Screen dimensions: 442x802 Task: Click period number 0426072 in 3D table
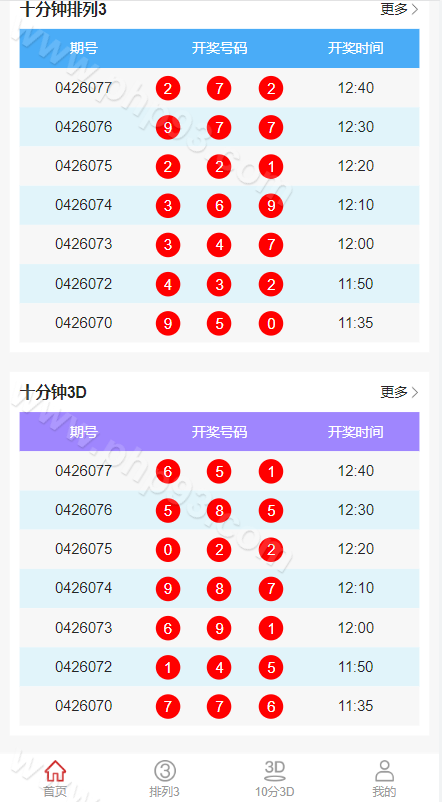[83, 667]
